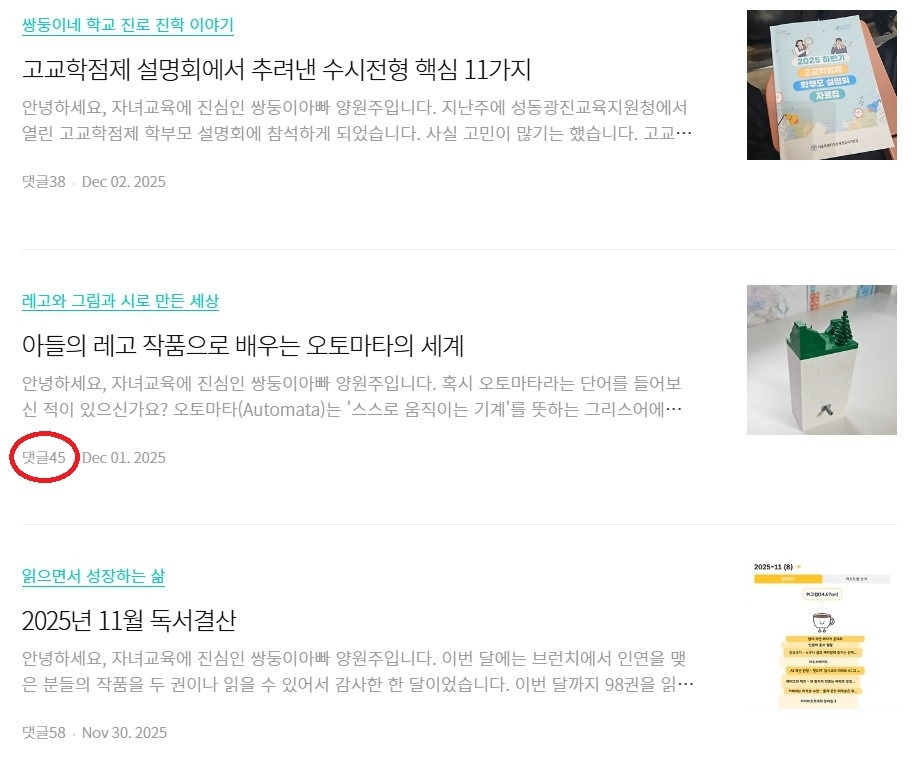Viewport: 912px width, 757px height.
Task: Open the 2025 하반기 고교학점제 booklet thumbnail
Action: pos(821,85)
